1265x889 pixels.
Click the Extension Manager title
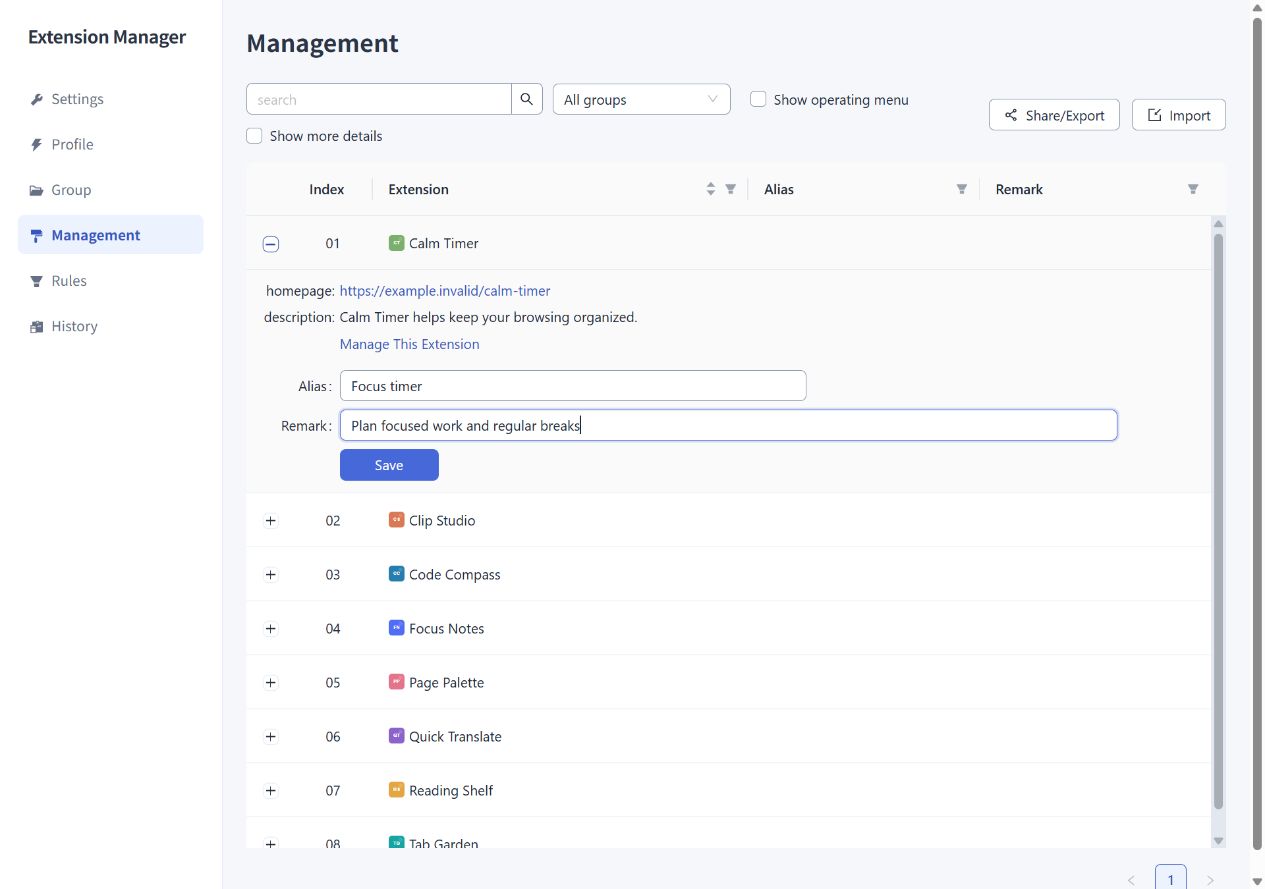point(107,37)
